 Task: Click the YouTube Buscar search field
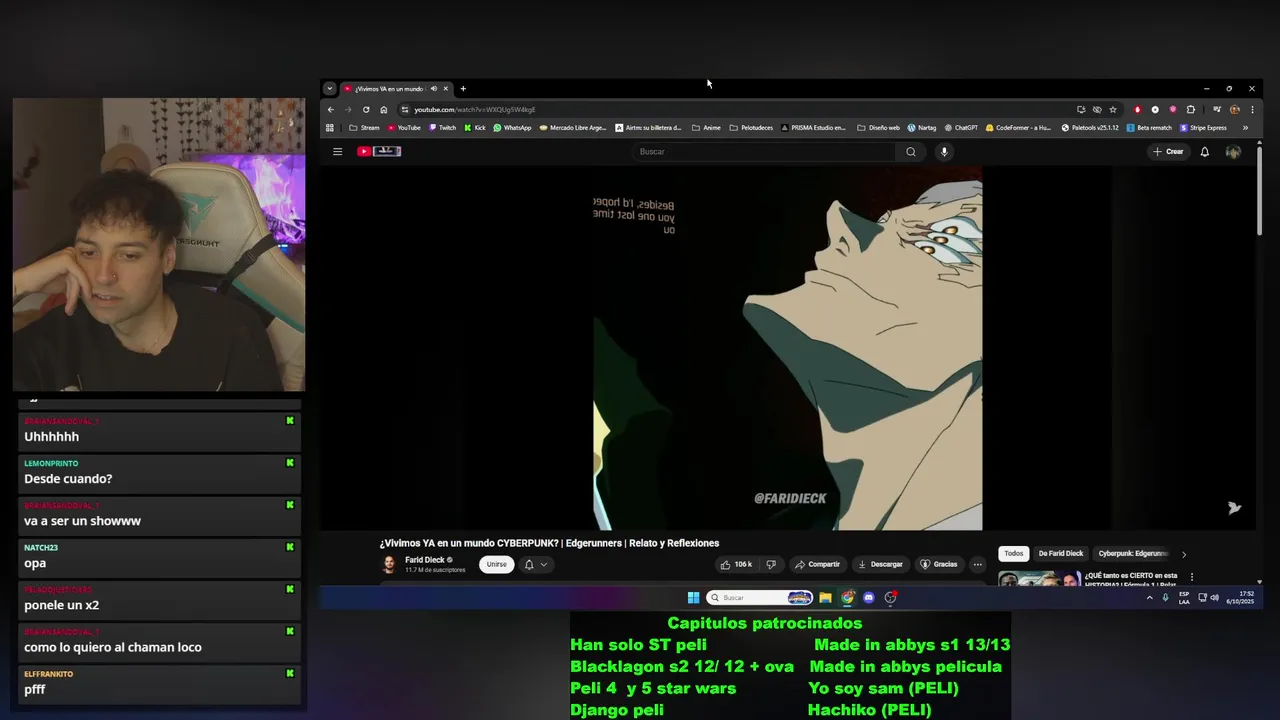[x=764, y=152]
